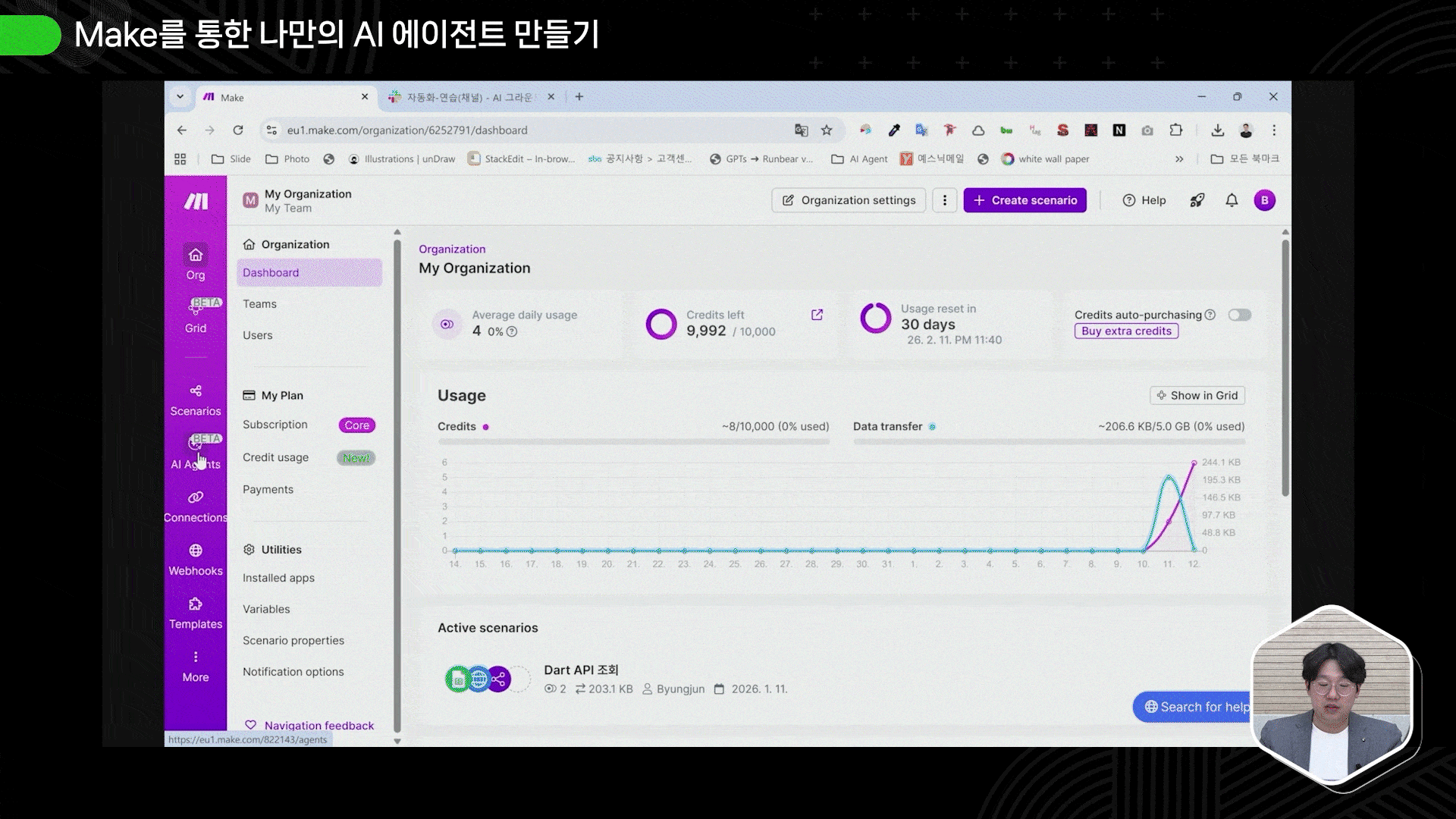This screenshot has width=1456, height=819.
Task: Open external link icon beside Credits left
Action: 817,315
